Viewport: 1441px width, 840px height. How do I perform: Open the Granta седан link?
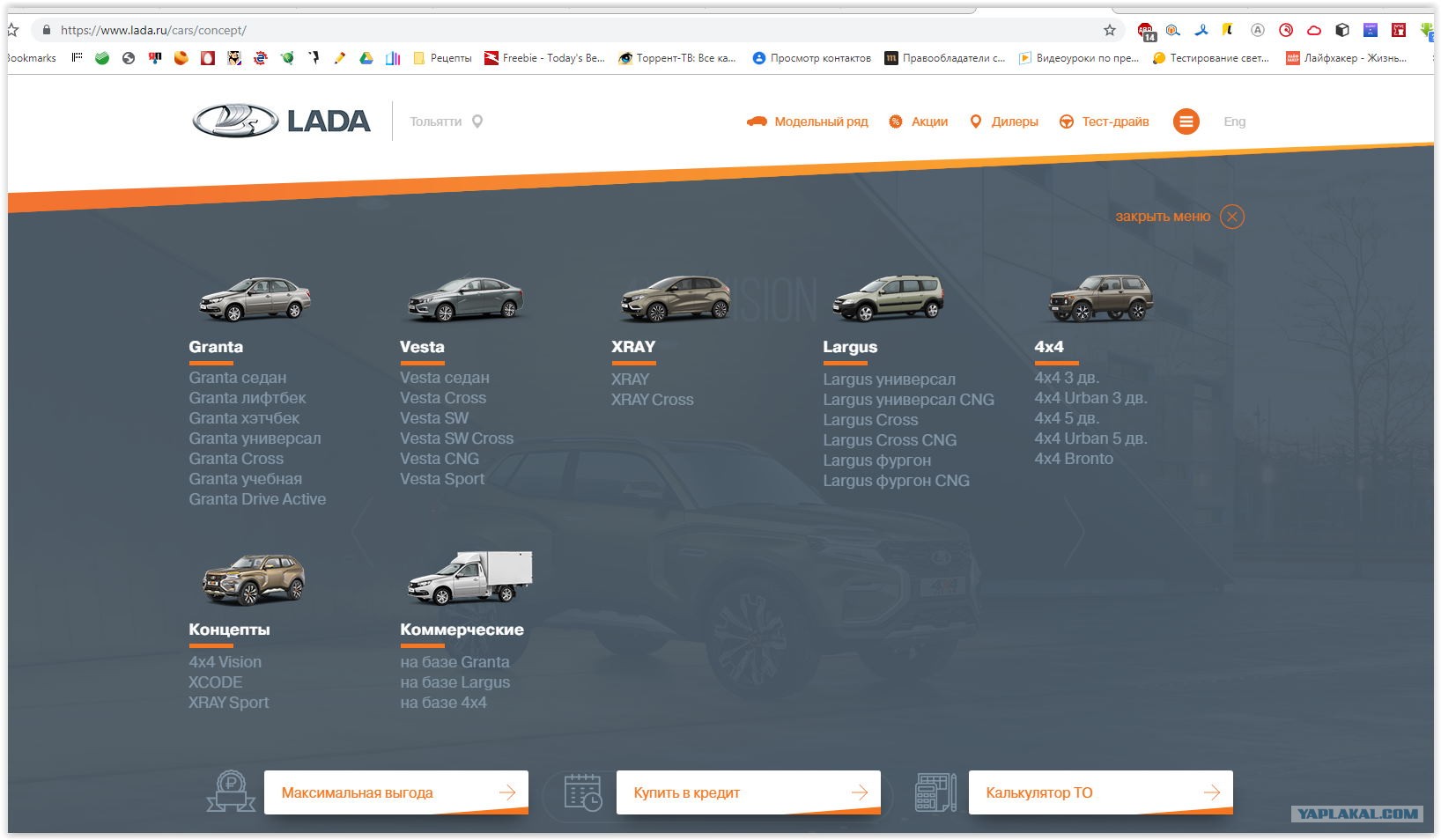tap(238, 378)
